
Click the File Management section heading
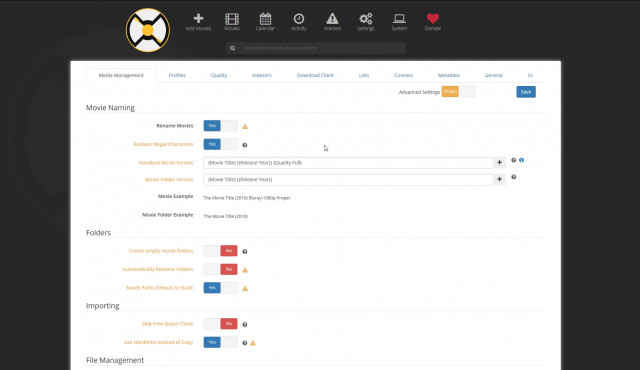click(x=115, y=360)
